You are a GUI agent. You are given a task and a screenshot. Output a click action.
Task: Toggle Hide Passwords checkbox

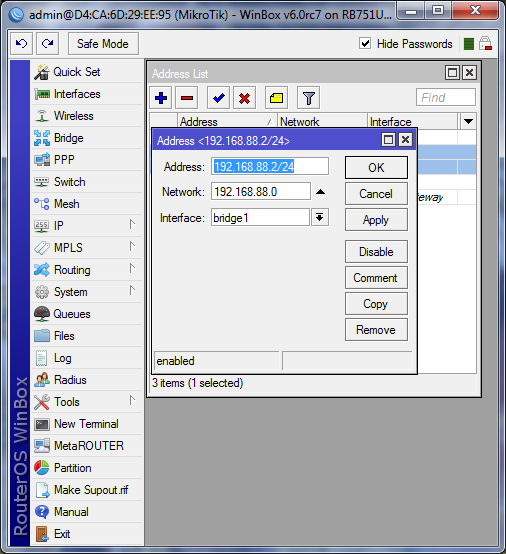(365, 44)
